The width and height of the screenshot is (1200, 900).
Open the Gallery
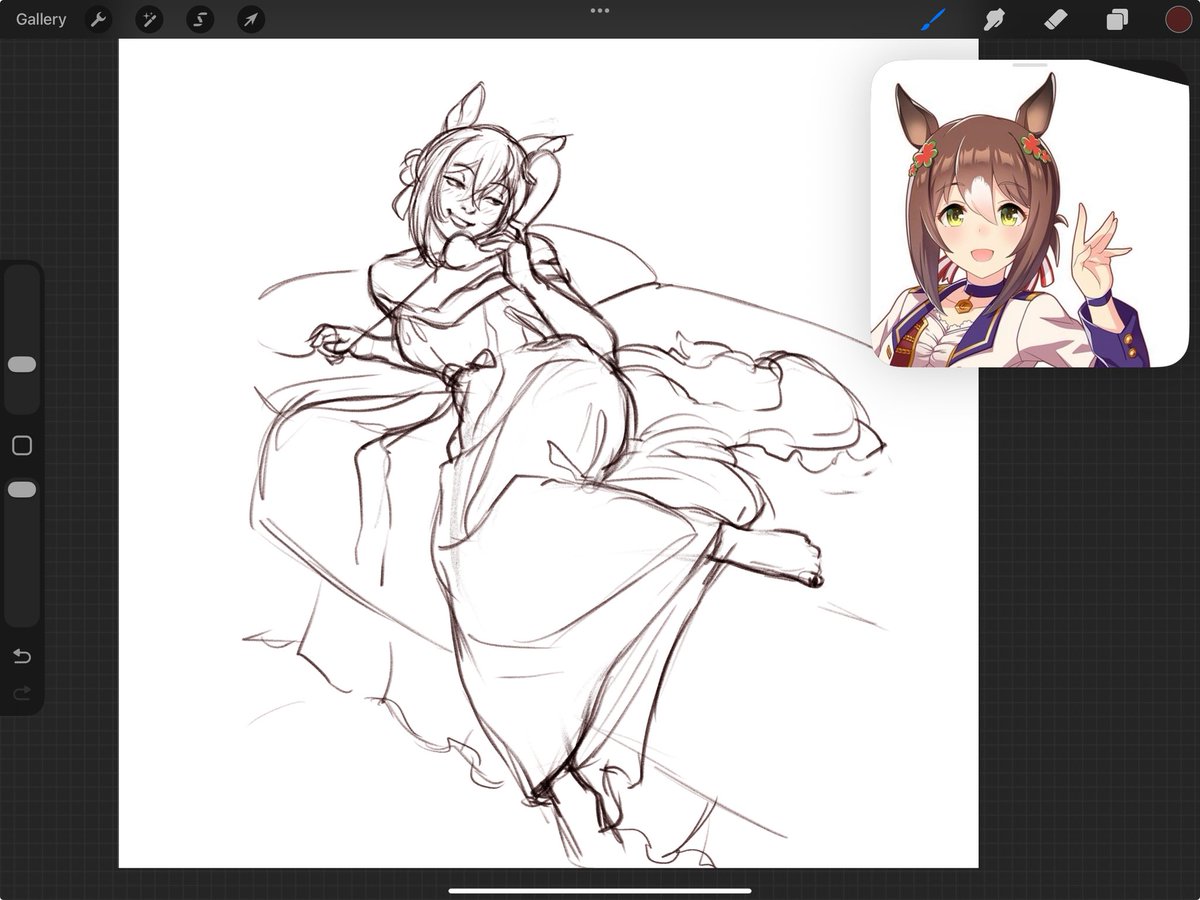(41, 19)
